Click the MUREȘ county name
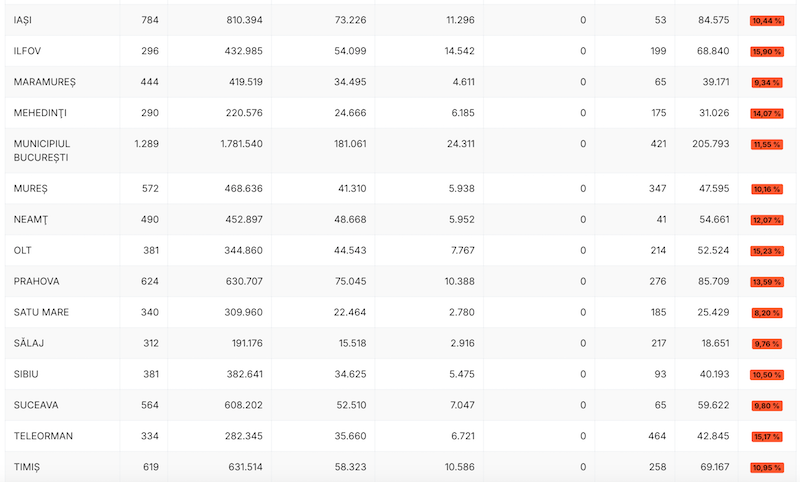 click(31, 189)
